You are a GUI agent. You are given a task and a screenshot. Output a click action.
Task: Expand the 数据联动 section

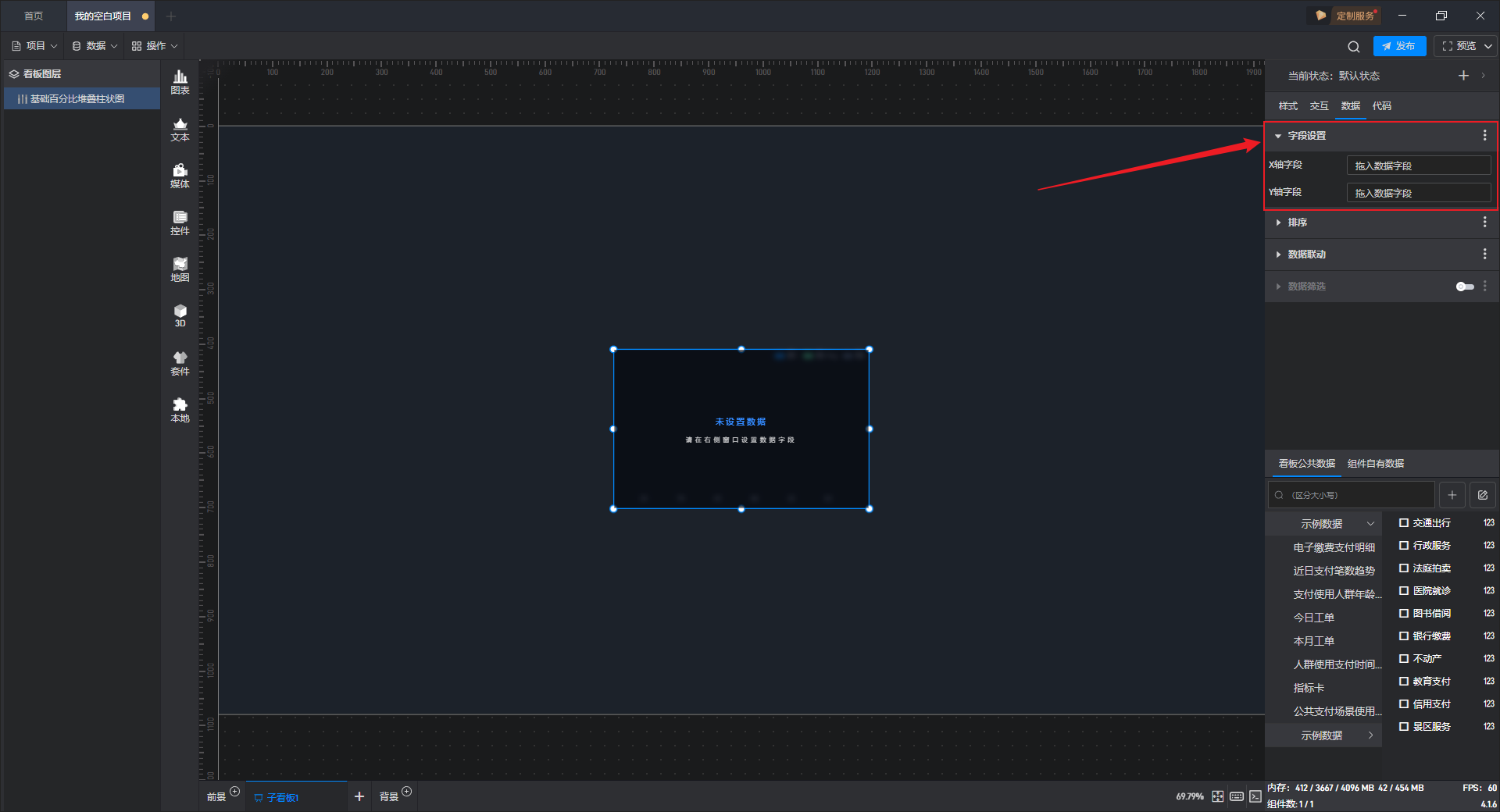(x=1278, y=255)
